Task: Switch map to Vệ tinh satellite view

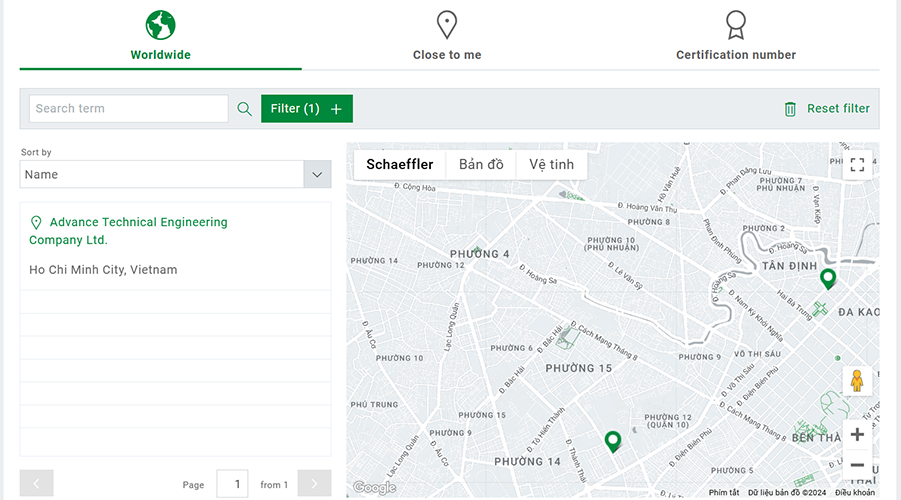Action: coord(552,164)
